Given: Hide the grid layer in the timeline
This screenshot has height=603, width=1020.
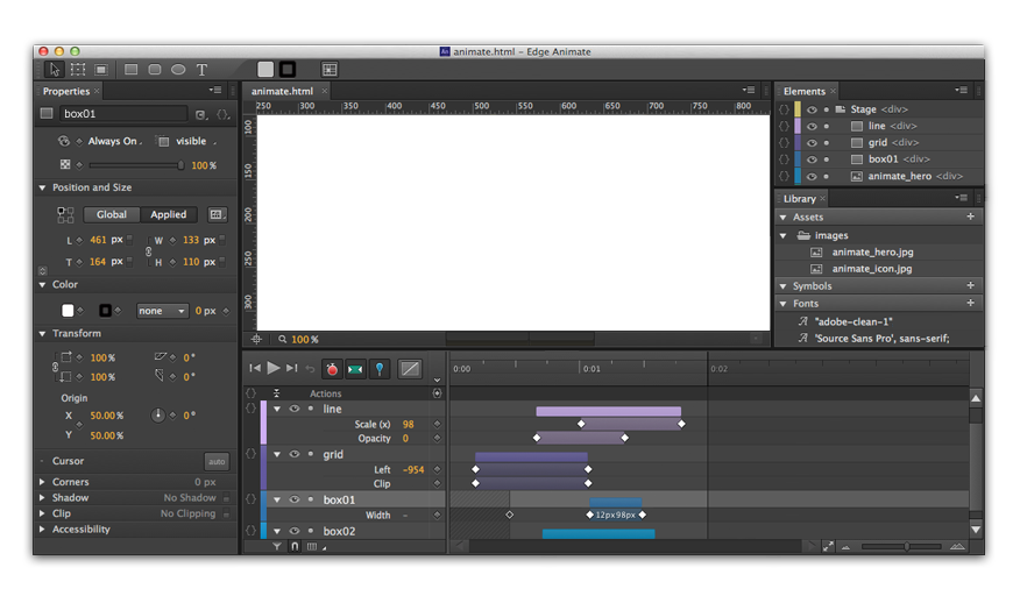Looking at the screenshot, I should point(294,454).
